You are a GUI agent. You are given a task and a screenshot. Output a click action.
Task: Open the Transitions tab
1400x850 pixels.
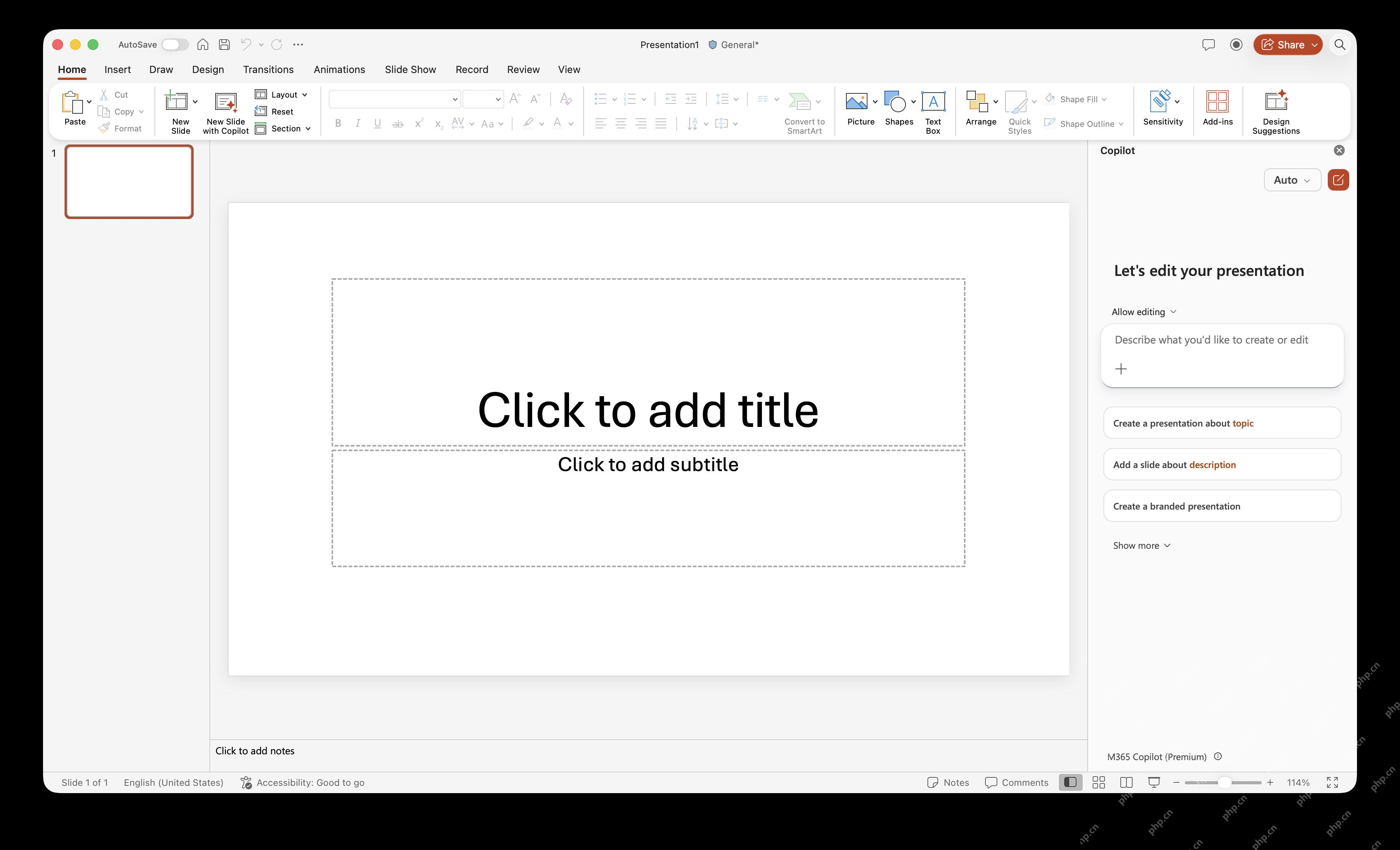(x=268, y=69)
